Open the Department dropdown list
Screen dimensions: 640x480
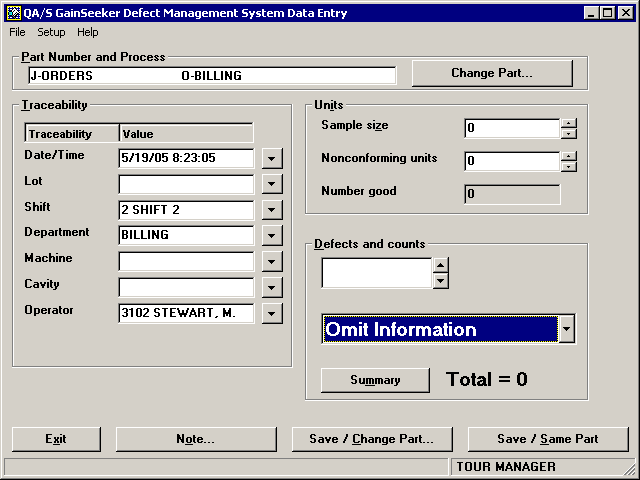[272, 236]
